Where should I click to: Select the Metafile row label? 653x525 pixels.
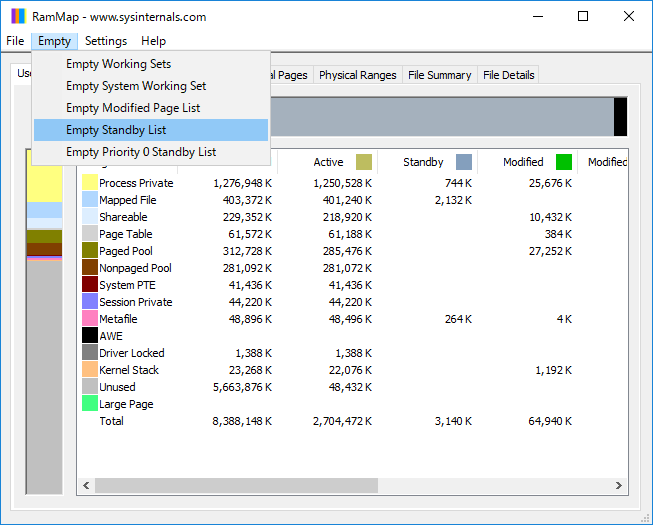(x=118, y=319)
